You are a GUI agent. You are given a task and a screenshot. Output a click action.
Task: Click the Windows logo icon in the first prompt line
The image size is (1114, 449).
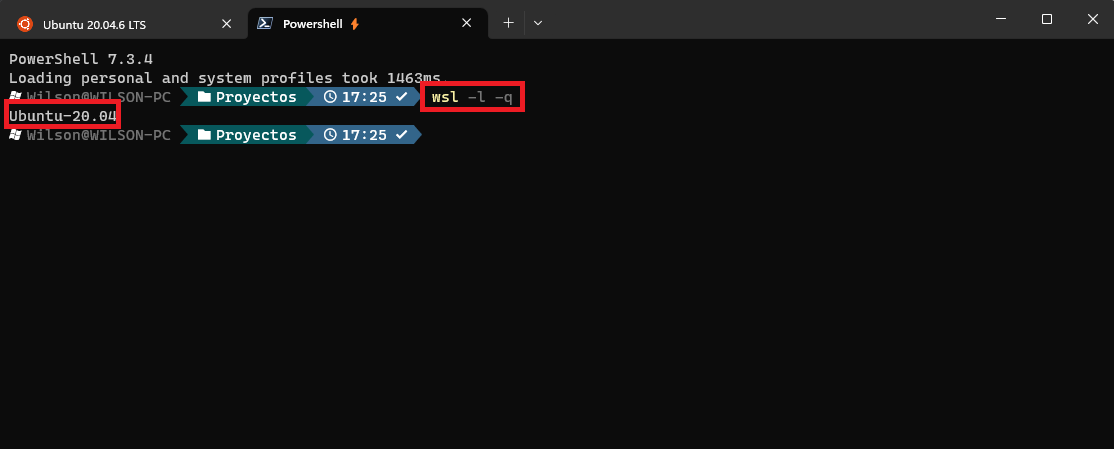(16, 97)
